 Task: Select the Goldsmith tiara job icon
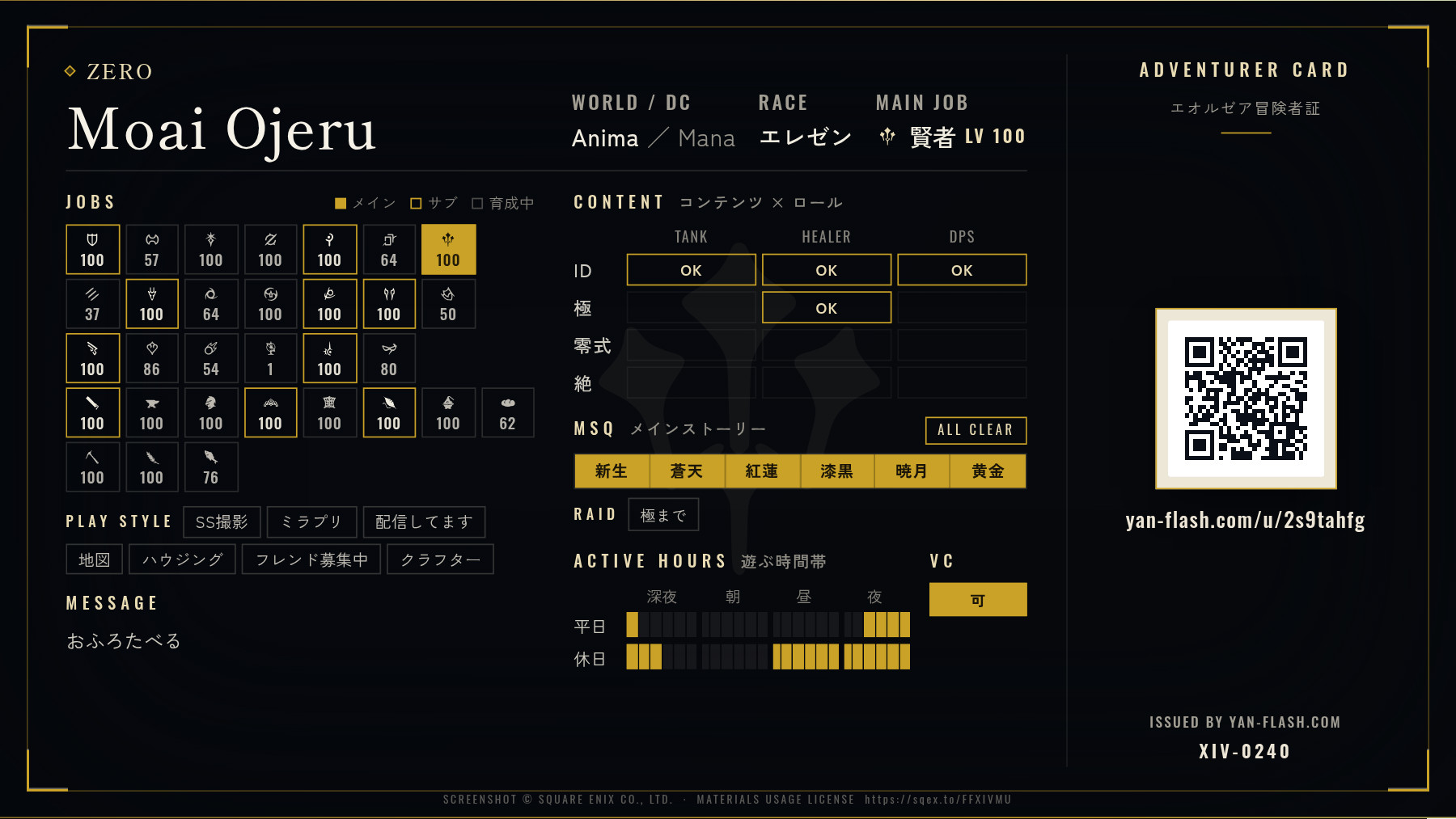click(x=270, y=403)
